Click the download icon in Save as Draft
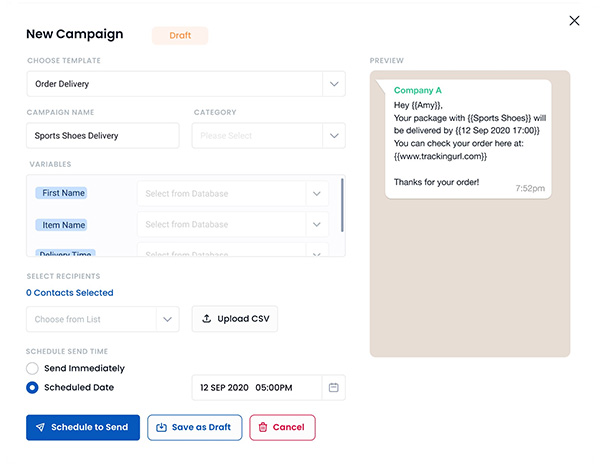The image size is (600, 468). 161,427
